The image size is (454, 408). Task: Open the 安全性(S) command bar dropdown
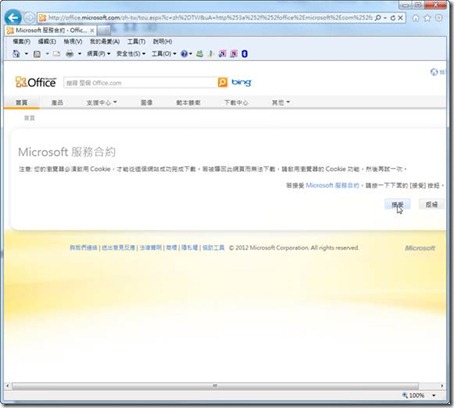coord(131,54)
